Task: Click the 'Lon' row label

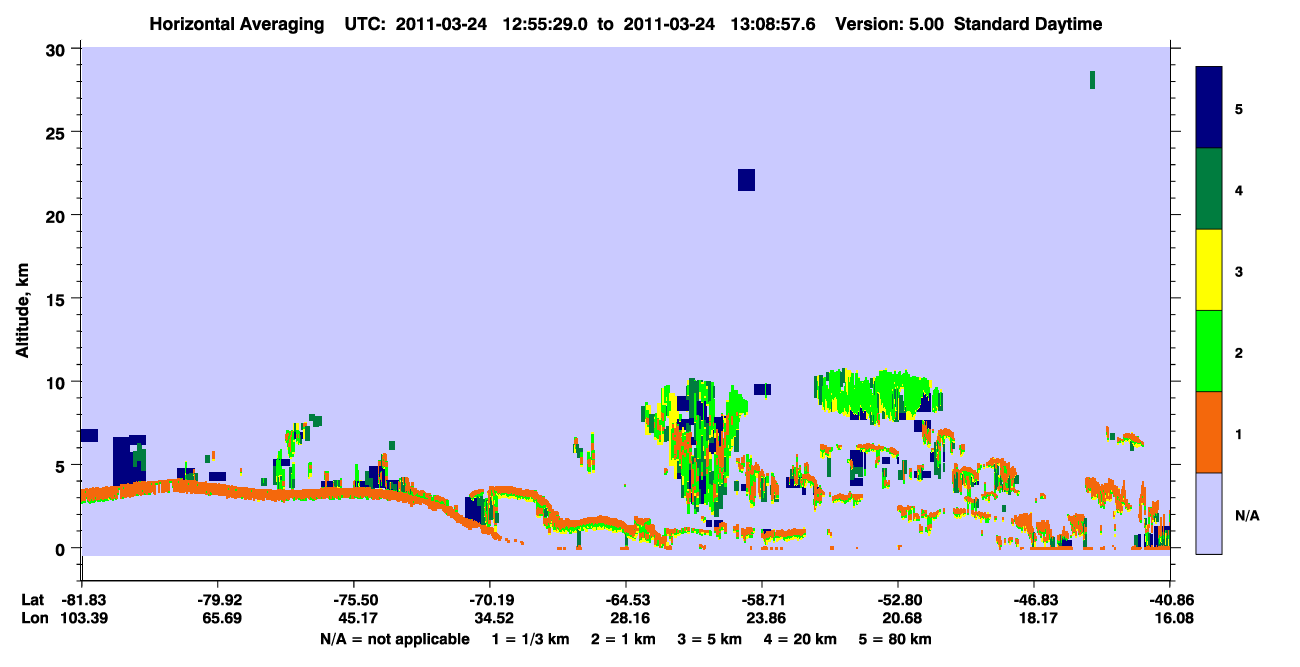Action: pos(33,619)
